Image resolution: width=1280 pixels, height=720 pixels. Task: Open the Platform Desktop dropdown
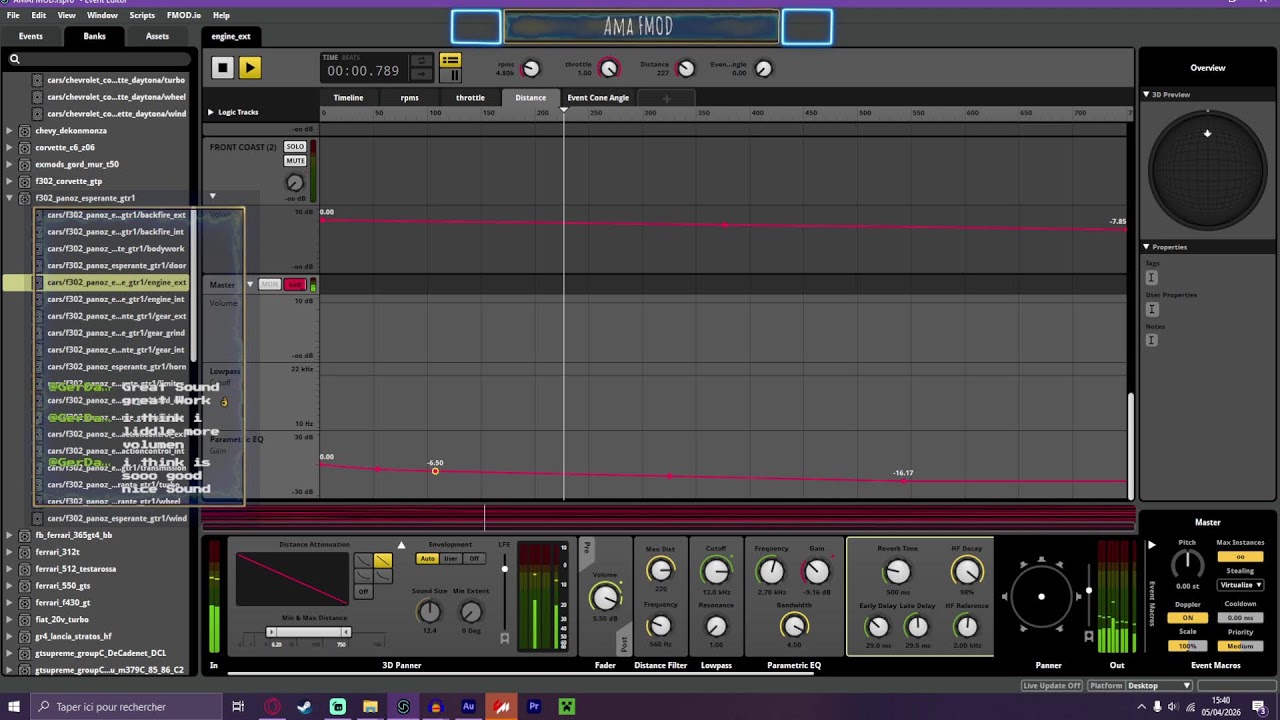(x=1158, y=686)
